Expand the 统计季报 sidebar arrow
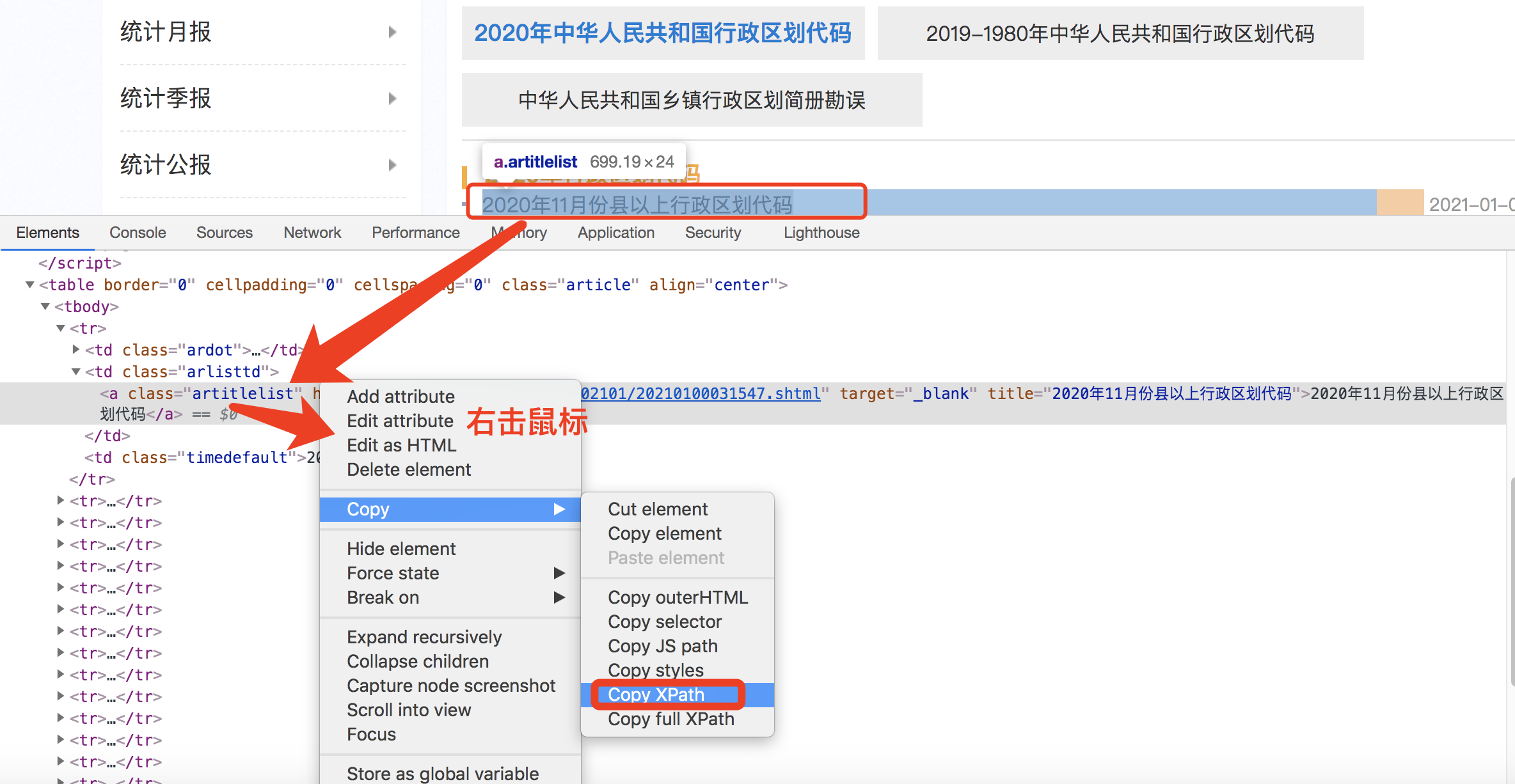Image resolution: width=1515 pixels, height=784 pixels. pos(392,98)
